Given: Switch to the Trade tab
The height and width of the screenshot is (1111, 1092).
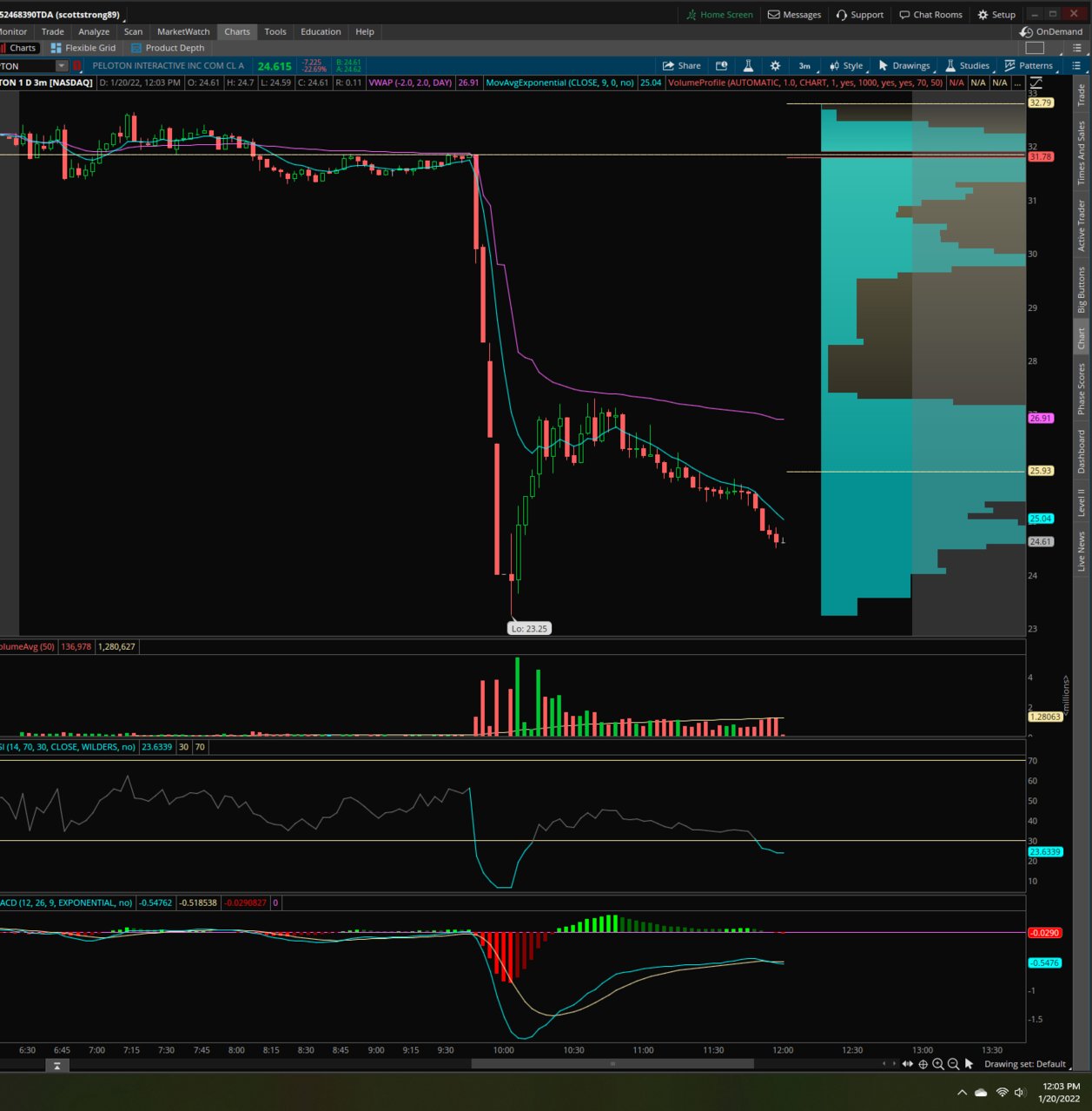Looking at the screenshot, I should (x=53, y=31).
